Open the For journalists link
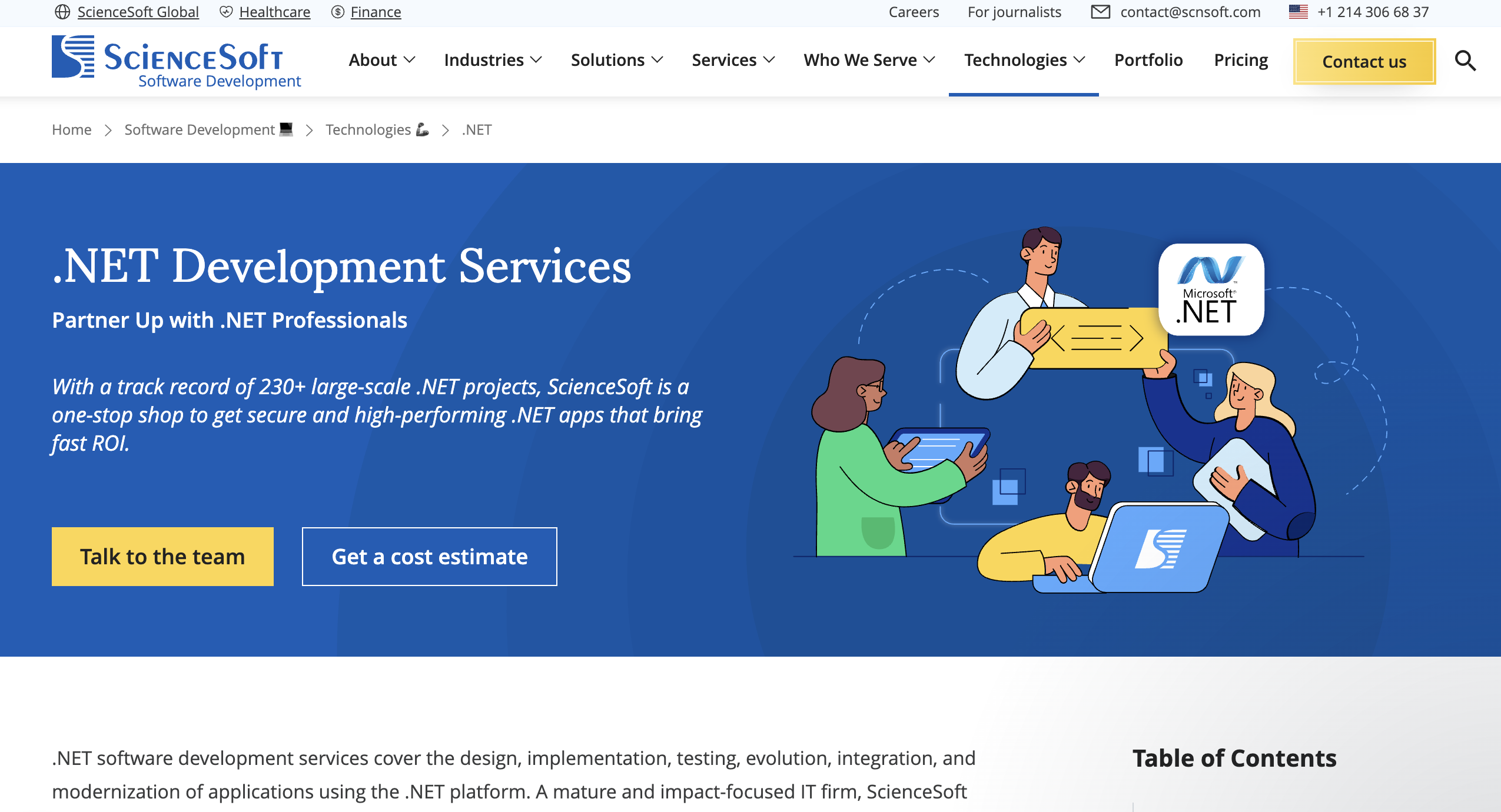This screenshot has width=1501, height=812. click(x=1014, y=12)
